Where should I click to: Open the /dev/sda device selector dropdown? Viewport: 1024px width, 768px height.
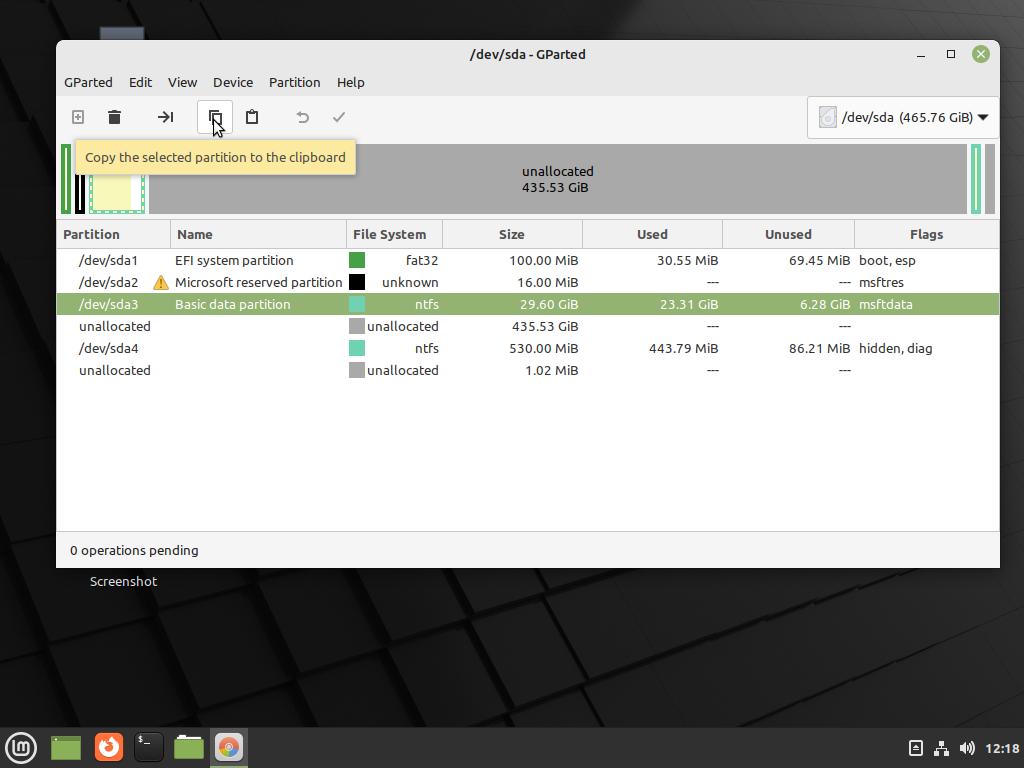(902, 117)
